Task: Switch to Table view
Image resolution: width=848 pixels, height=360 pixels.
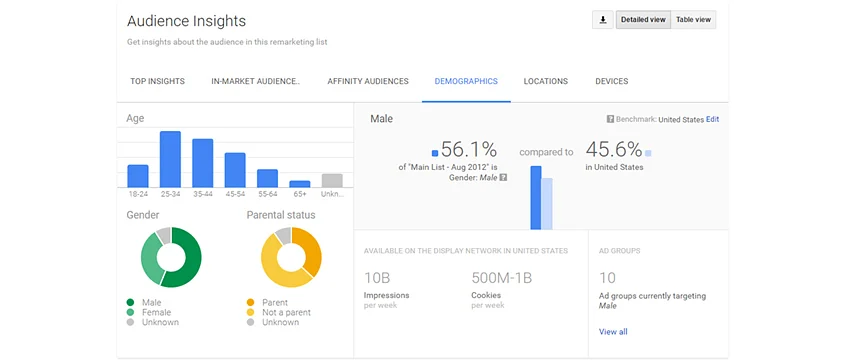Action: coord(693,20)
